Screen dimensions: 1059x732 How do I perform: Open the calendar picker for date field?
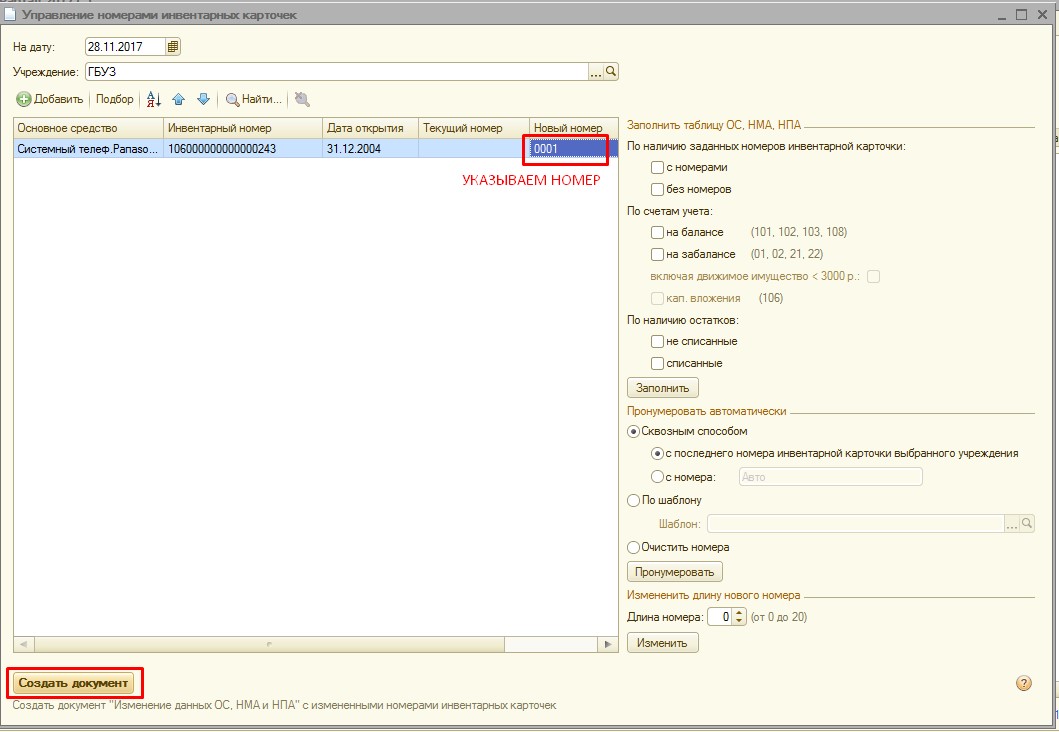(x=173, y=47)
